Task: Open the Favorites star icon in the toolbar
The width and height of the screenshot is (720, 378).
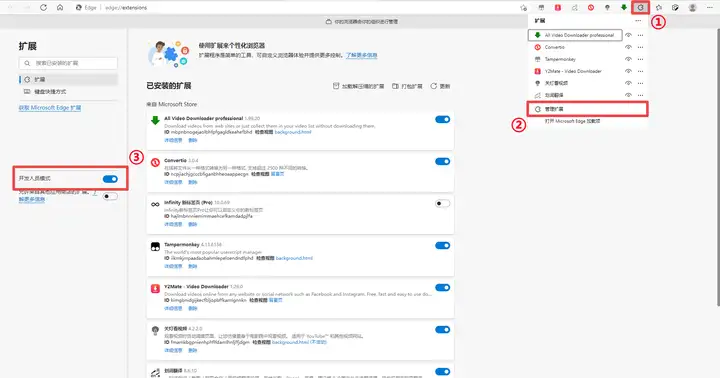Action: tap(659, 7)
